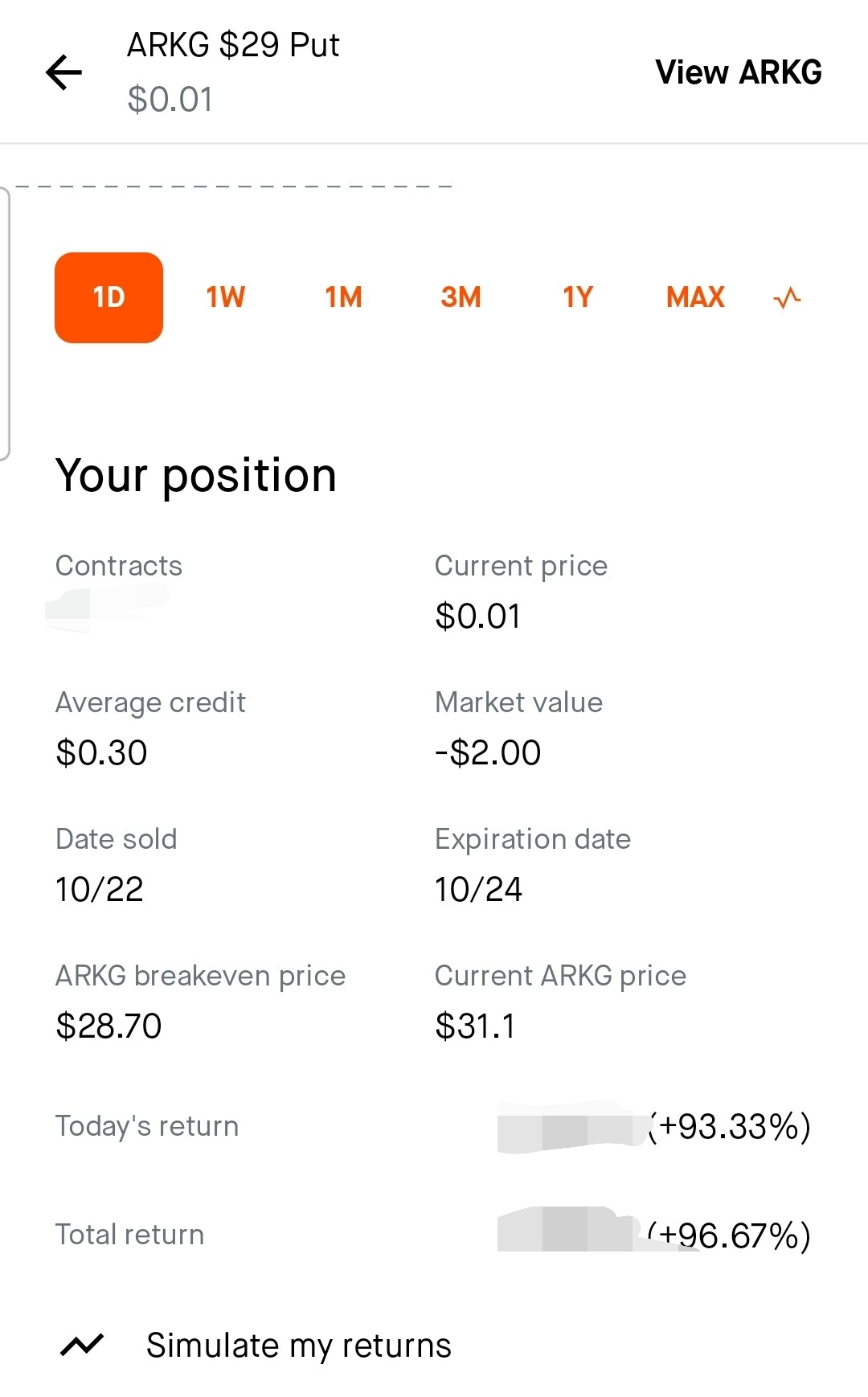Tap the Total return percentage +96.67%
This screenshot has width=868, height=1397.
(730, 1235)
